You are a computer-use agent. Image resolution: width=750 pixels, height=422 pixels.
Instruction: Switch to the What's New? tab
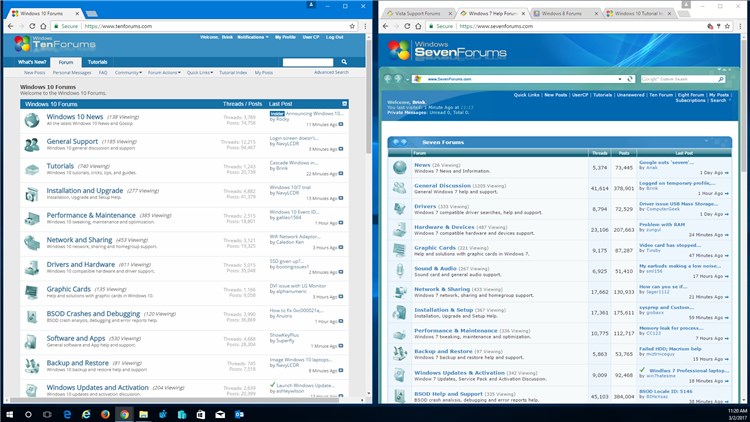(x=32, y=62)
